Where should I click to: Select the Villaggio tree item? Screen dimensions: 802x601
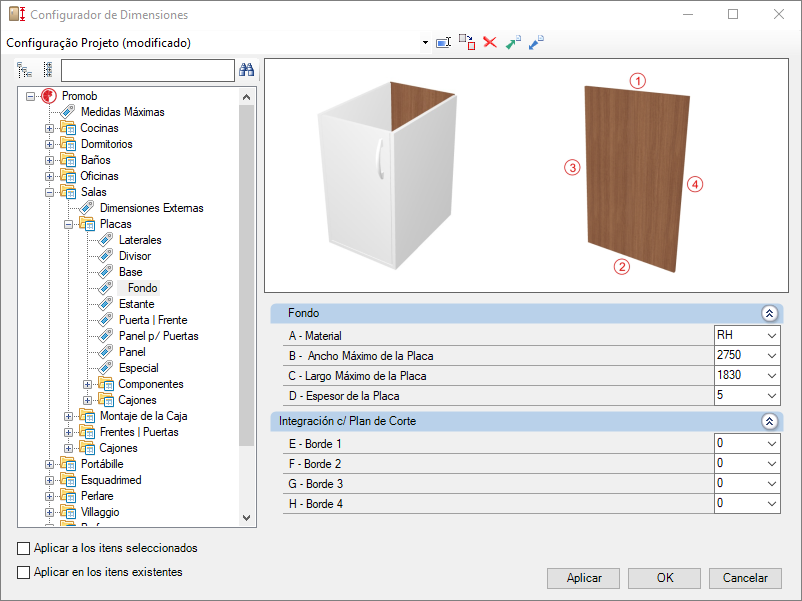tap(100, 512)
